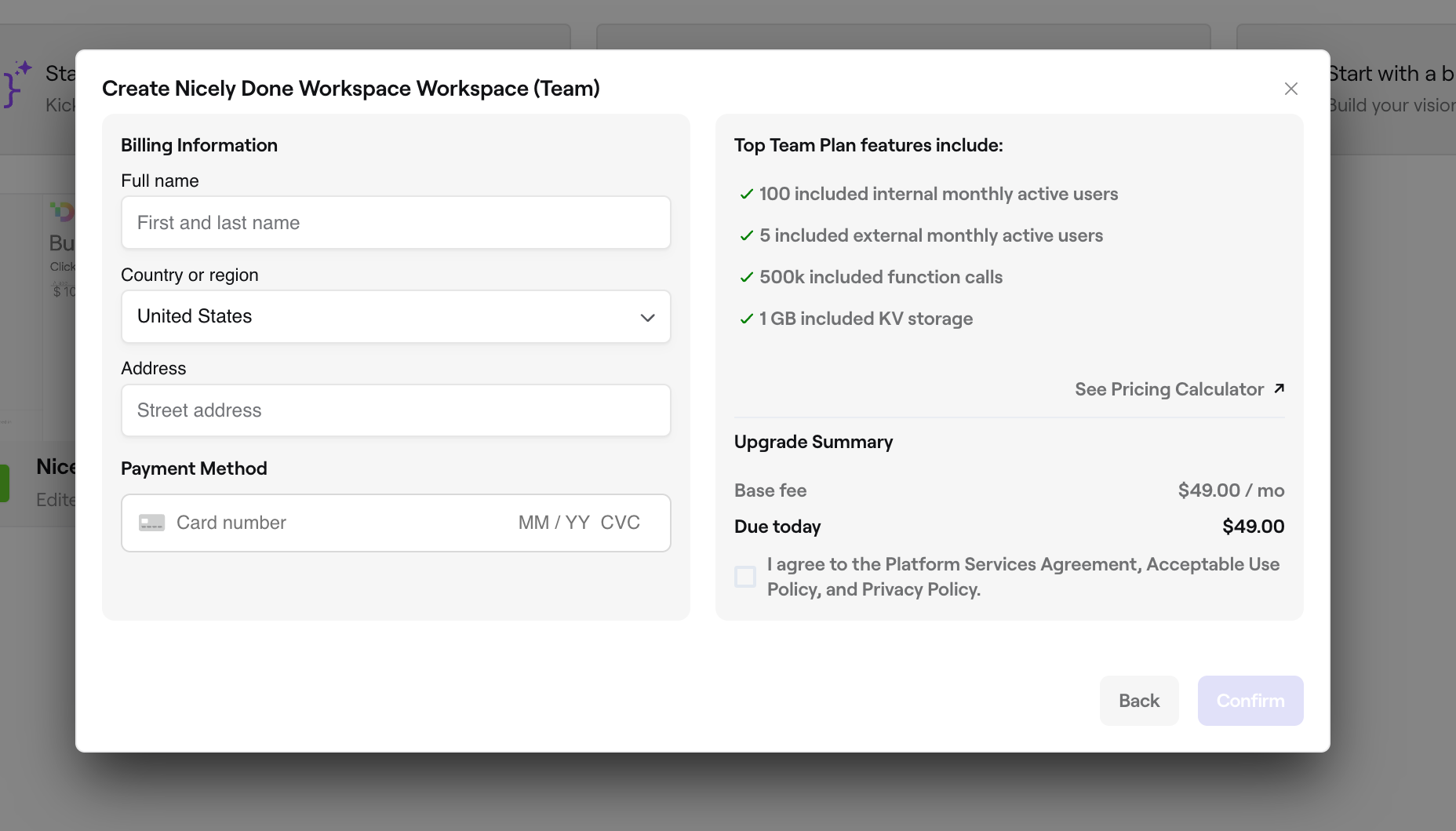
Task: Click the credit card icon in payment field
Action: point(151,523)
